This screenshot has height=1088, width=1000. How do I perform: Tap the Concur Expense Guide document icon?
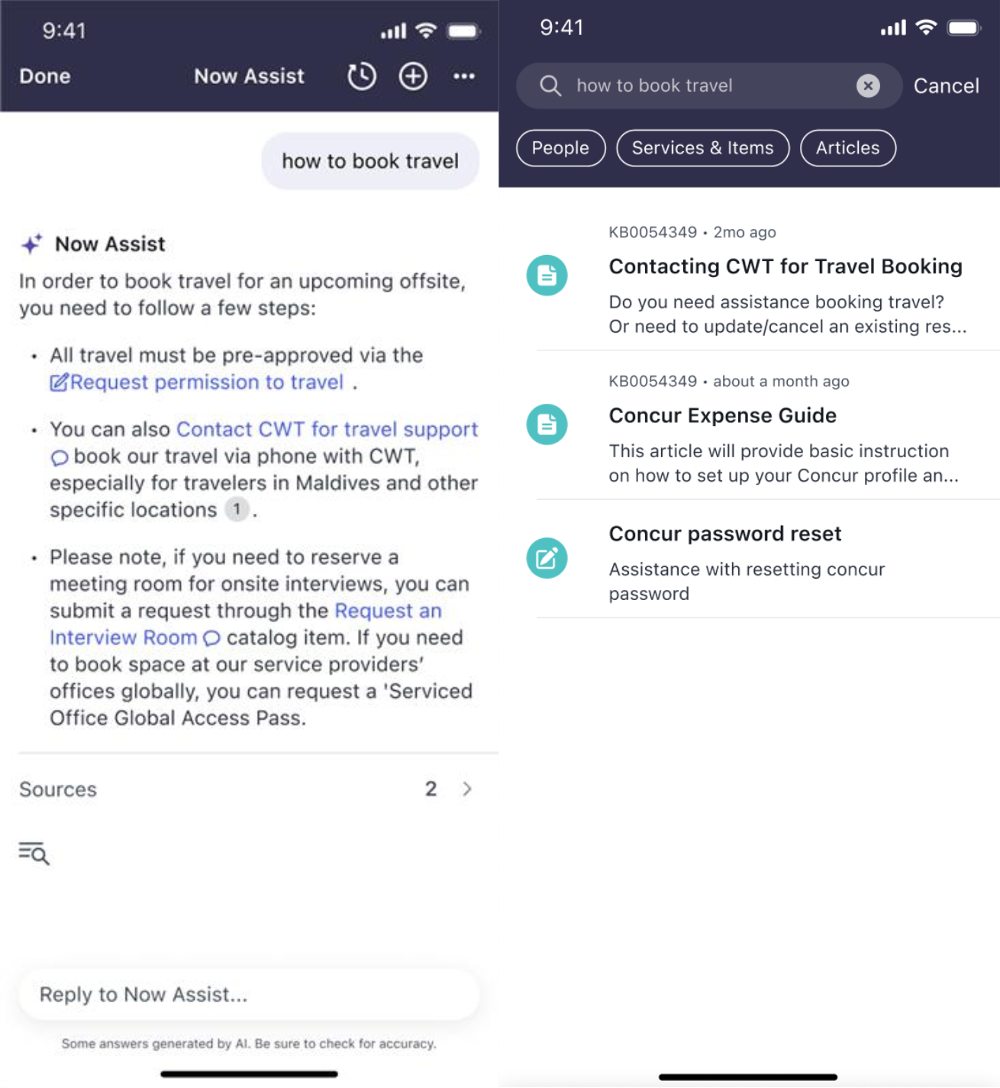[547, 425]
